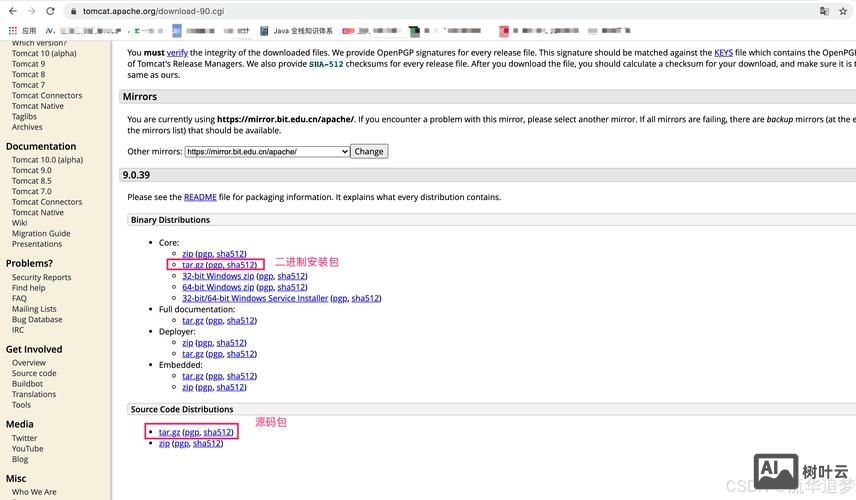Reload the page with the refresh icon

coord(50,11)
